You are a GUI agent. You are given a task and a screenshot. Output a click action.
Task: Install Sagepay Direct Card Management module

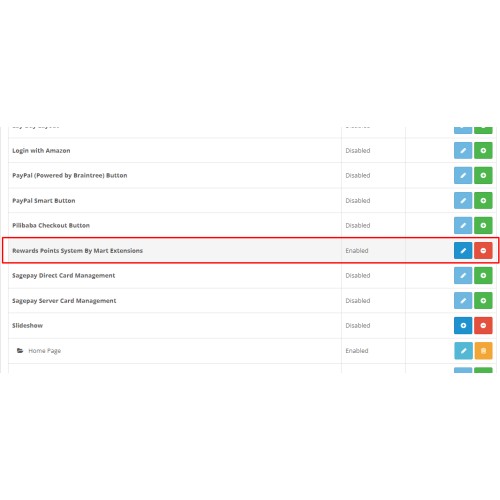point(483,275)
